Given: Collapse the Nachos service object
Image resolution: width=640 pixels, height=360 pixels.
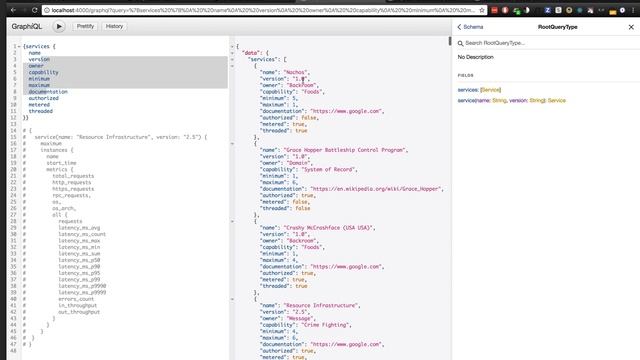Looking at the screenshot, I should 232,66.
